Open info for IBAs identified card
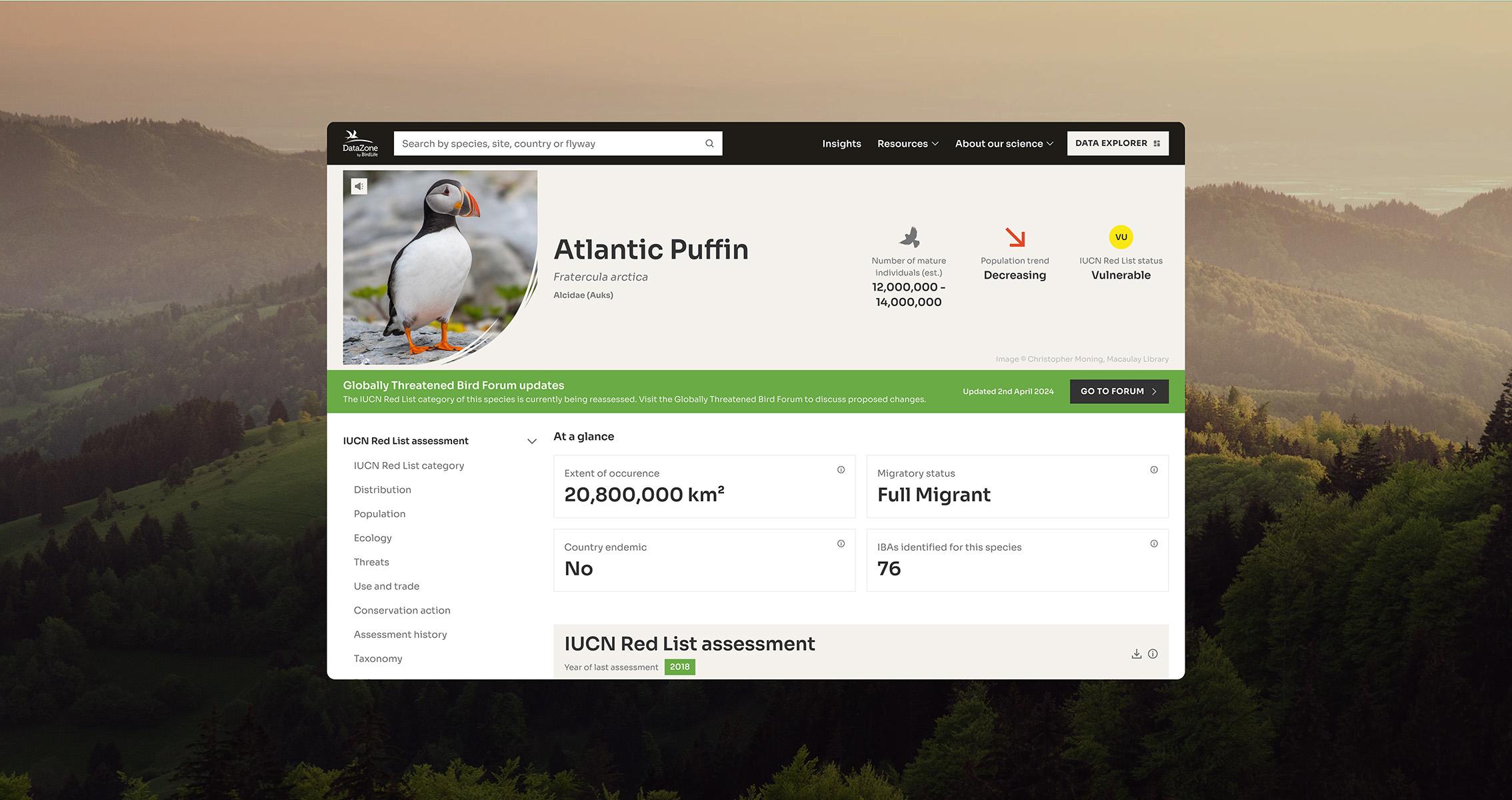 [1154, 544]
